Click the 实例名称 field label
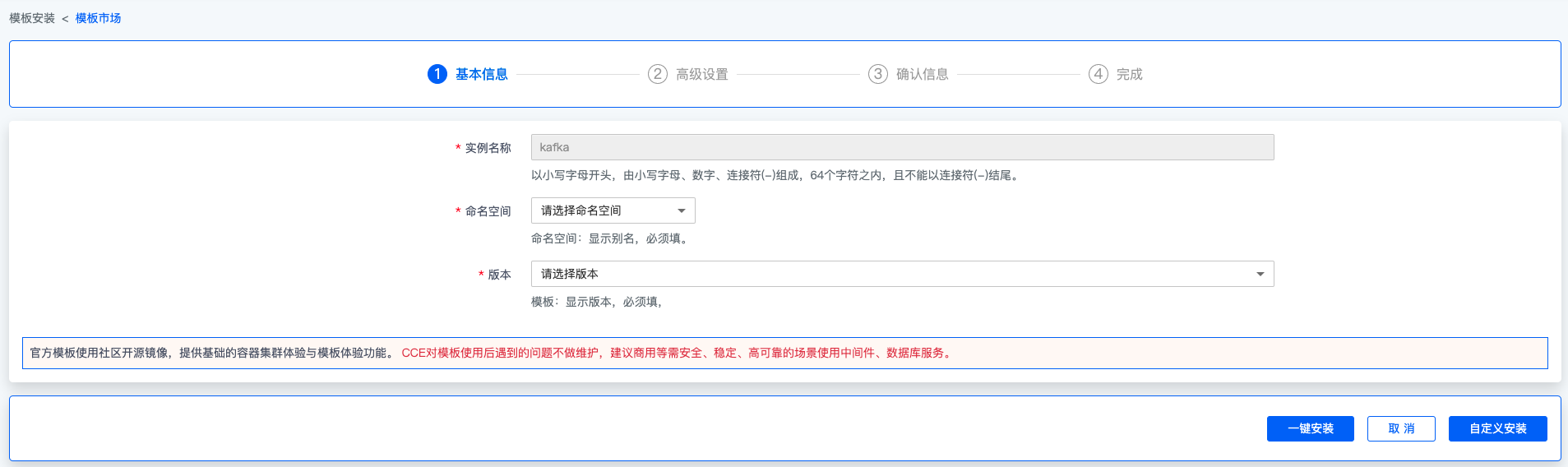This screenshot has height=467, width=1568. (488, 148)
